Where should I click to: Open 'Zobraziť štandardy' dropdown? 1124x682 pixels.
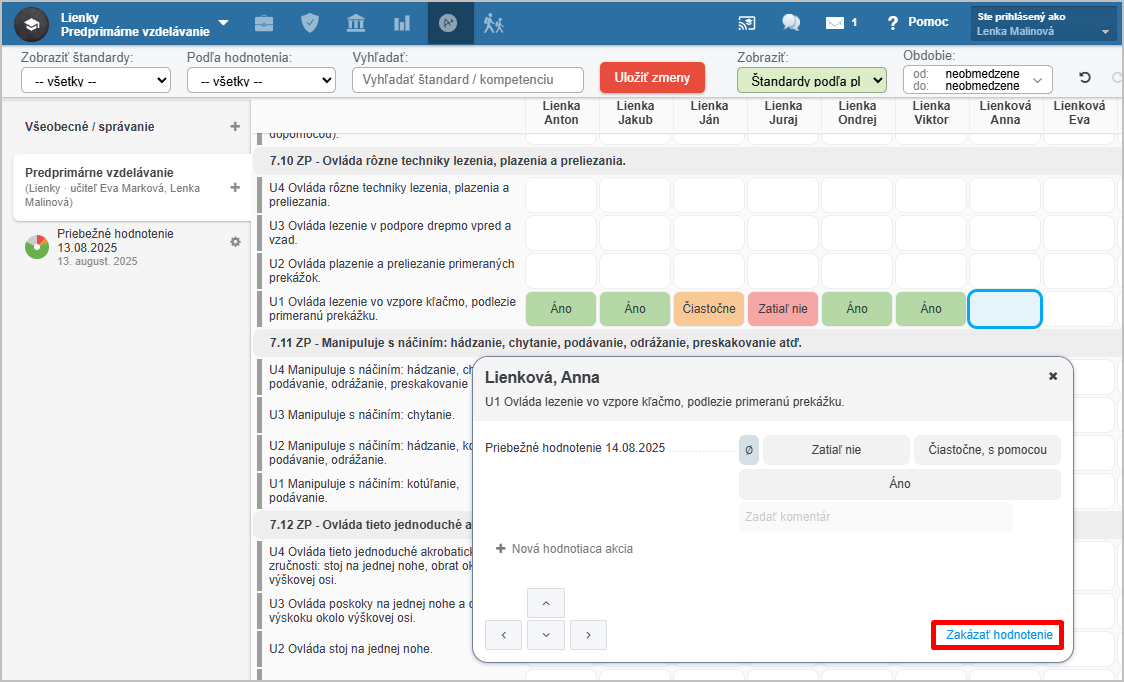click(x=96, y=81)
